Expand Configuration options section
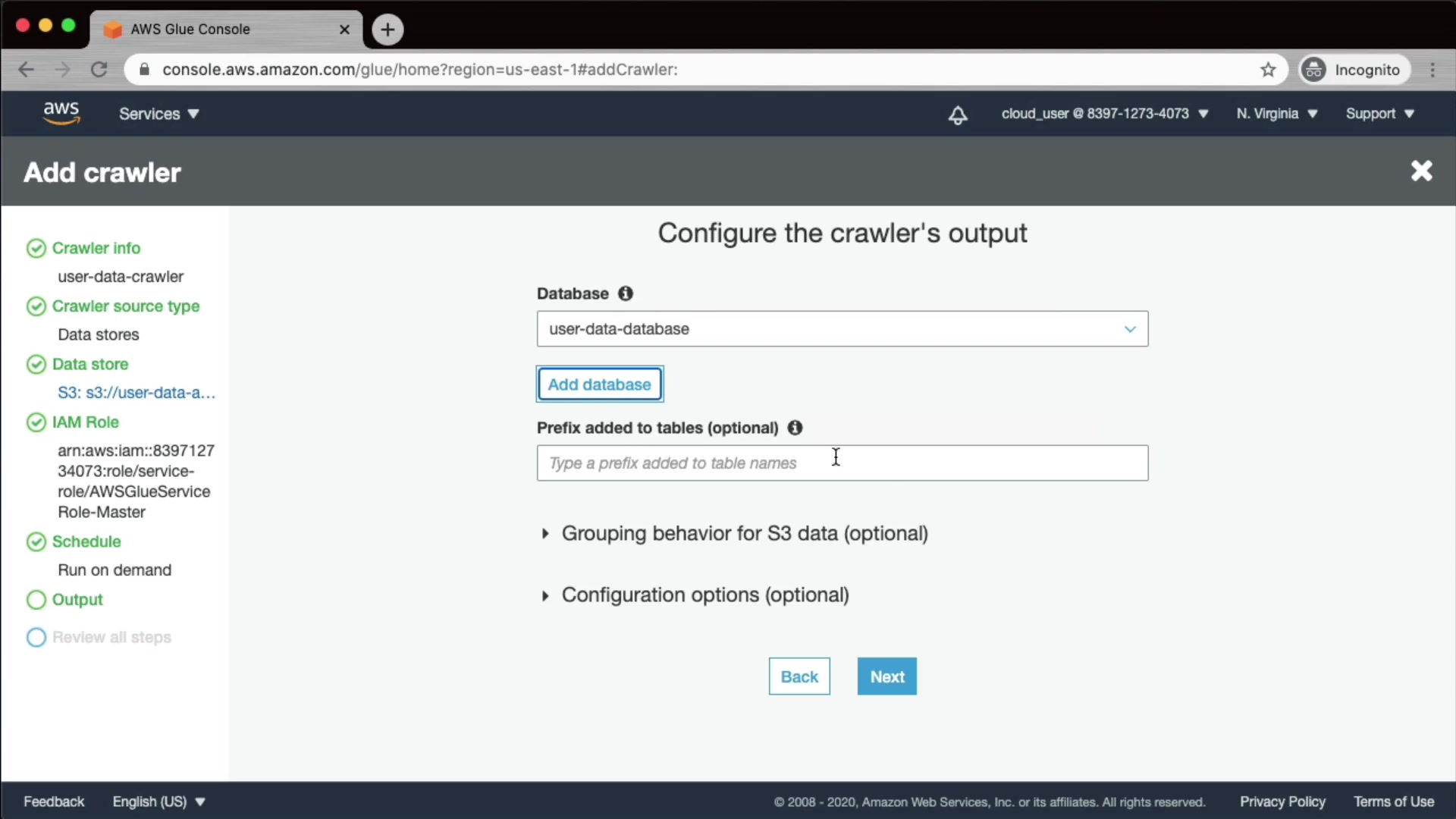This screenshot has width=1456, height=819. click(x=704, y=595)
